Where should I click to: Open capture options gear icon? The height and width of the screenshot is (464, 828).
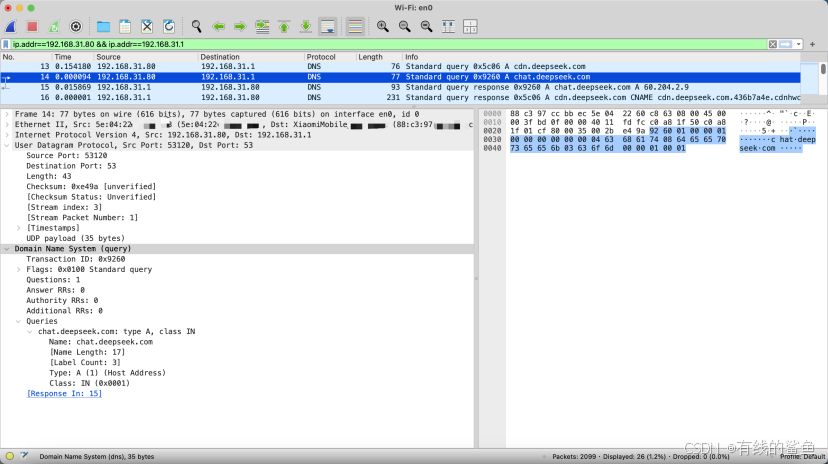[76, 26]
